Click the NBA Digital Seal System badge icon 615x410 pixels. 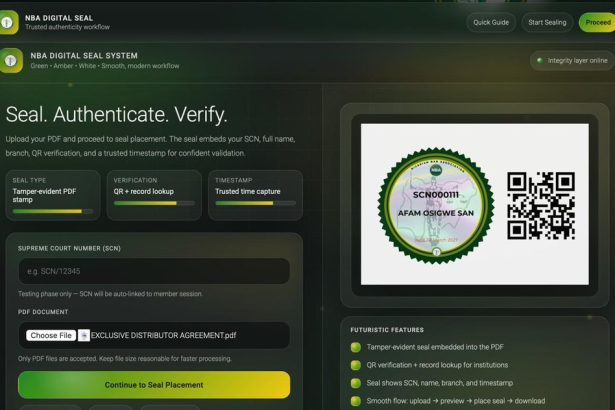click(11, 61)
